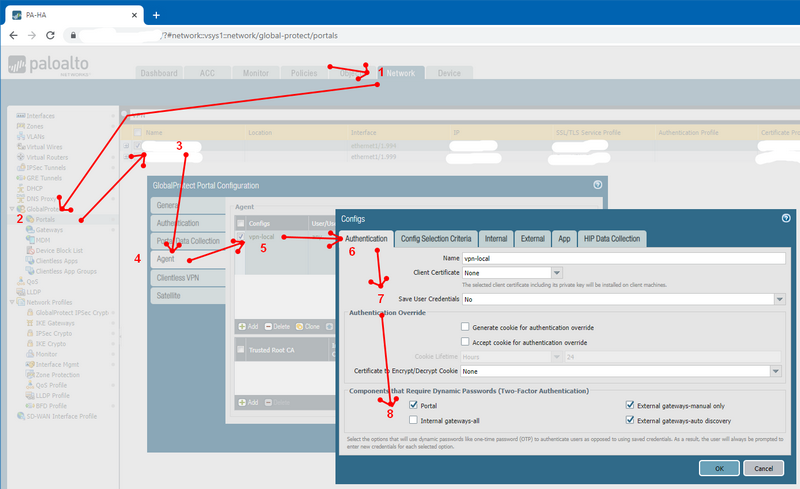Click the Clone icon in Agent configs
Image resolution: width=800 pixels, height=489 pixels.
299,327
